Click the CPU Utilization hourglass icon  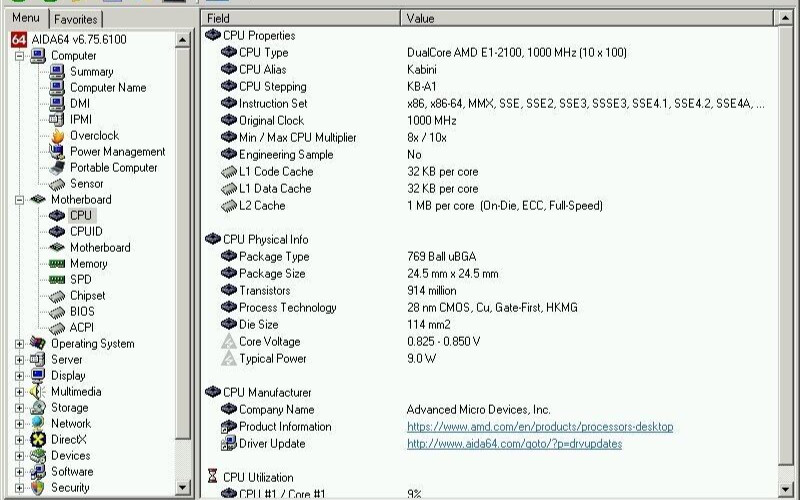tap(213, 476)
